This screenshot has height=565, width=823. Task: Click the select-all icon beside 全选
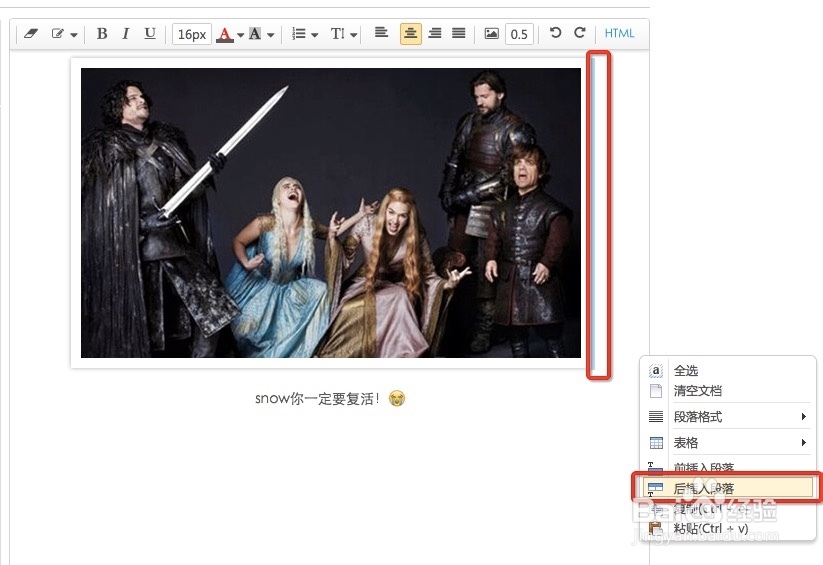click(656, 371)
